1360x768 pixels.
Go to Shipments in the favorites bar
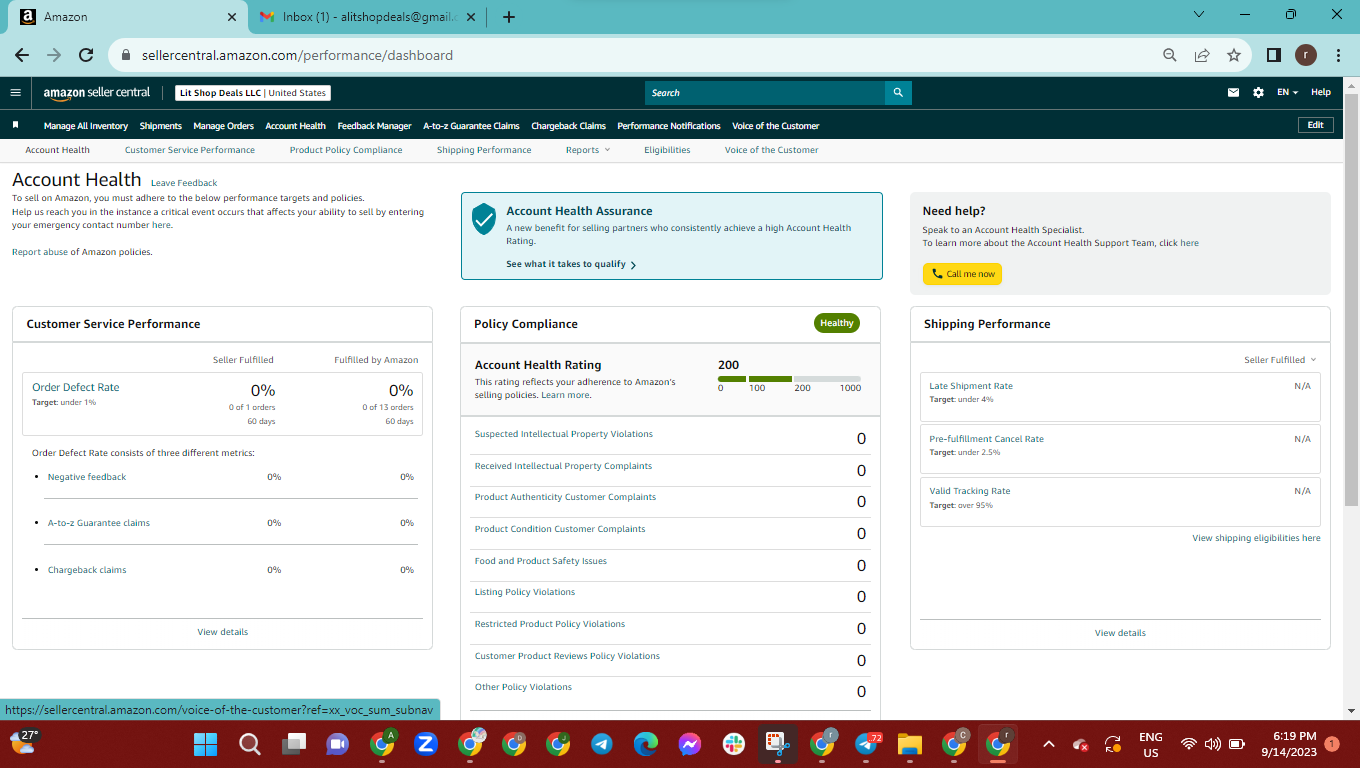161,126
